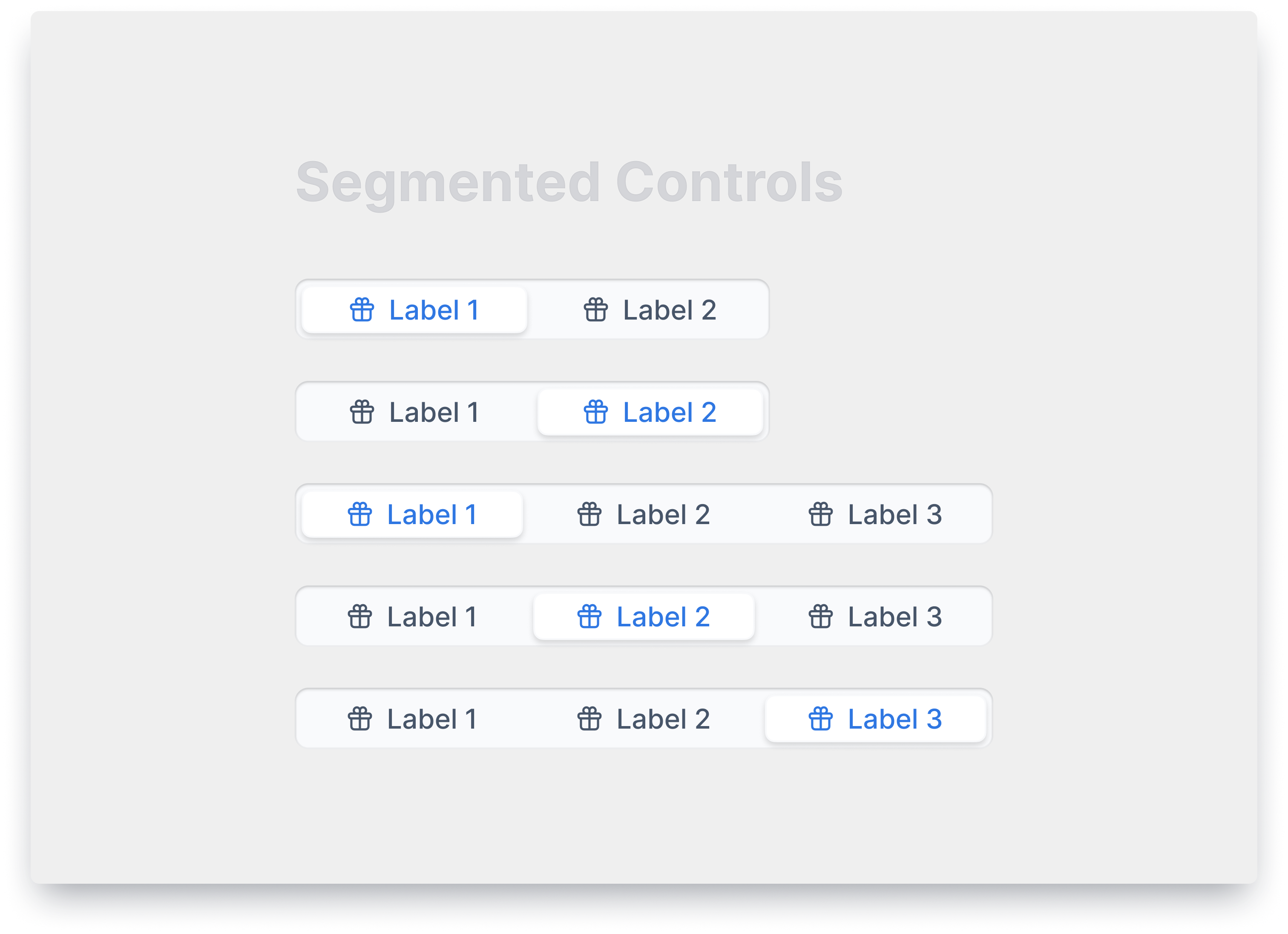Image resolution: width=1288 pixels, height=934 pixels.
Task: Click the blue gift icon in the top segmented control
Action: pos(362,310)
